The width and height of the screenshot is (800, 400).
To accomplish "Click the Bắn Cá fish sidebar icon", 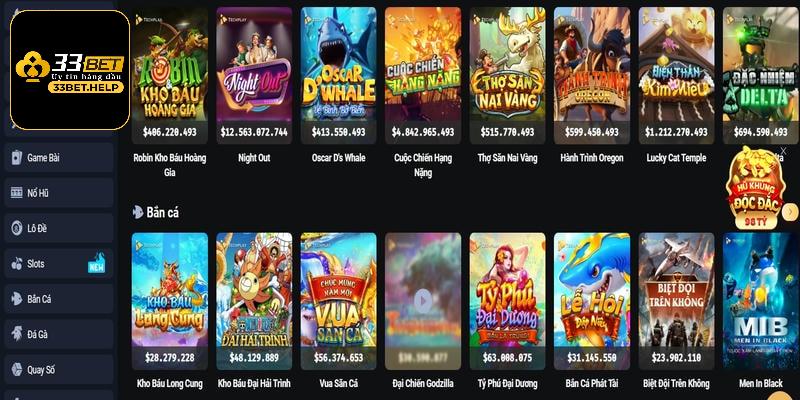I will 17,299.
